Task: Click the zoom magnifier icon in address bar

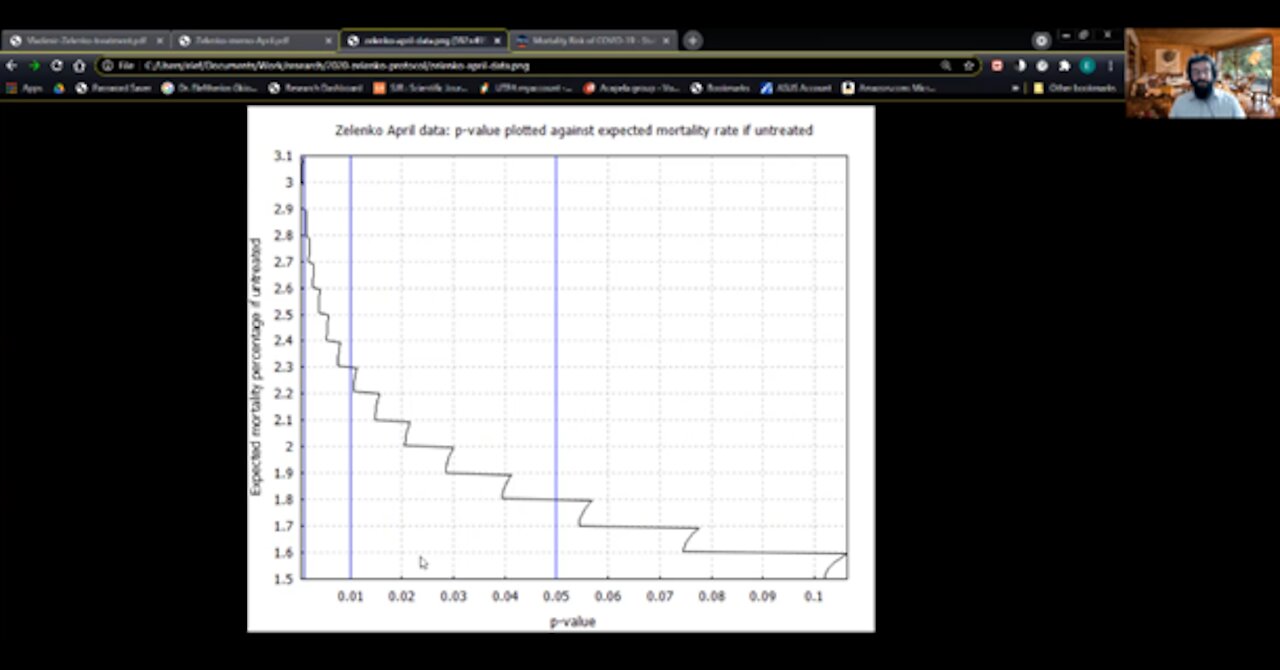Action: (945, 65)
